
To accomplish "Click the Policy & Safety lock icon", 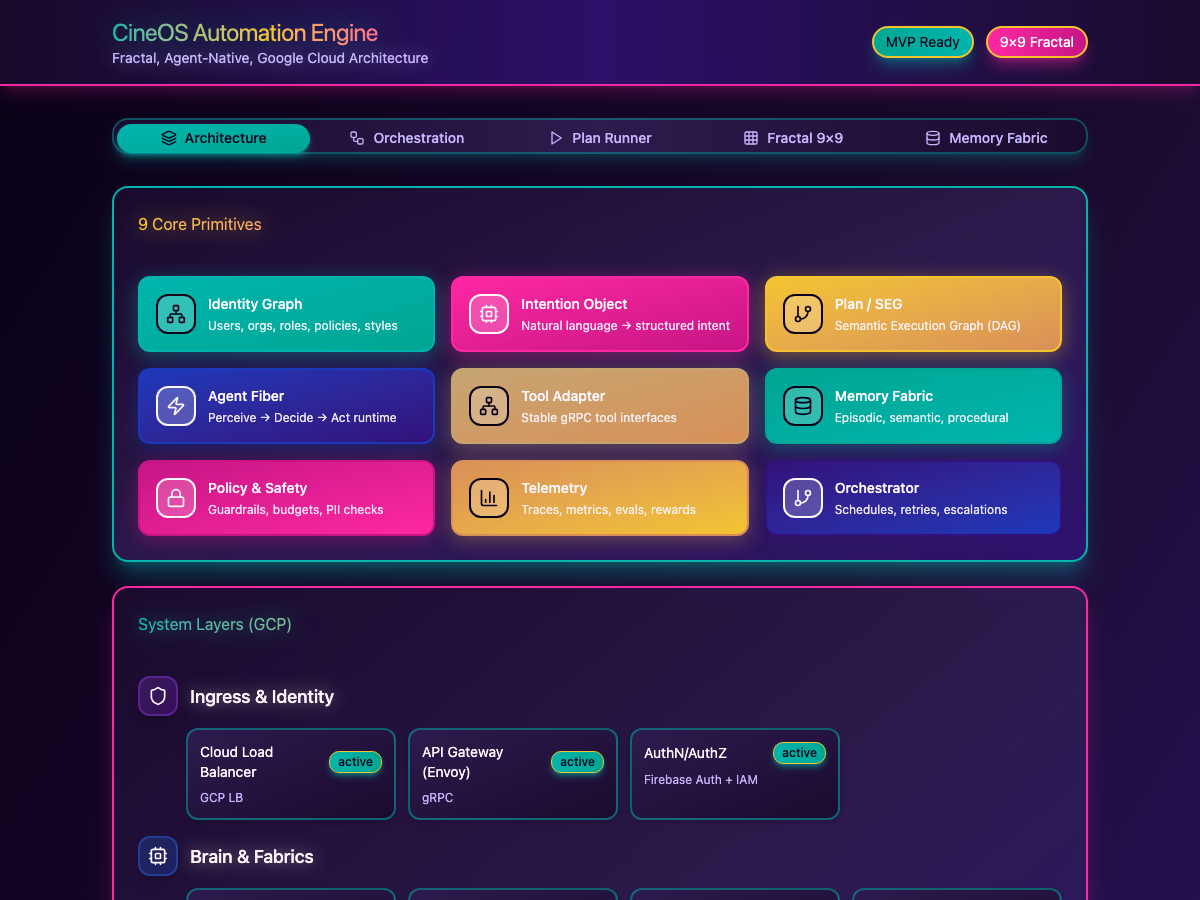I will (176, 498).
